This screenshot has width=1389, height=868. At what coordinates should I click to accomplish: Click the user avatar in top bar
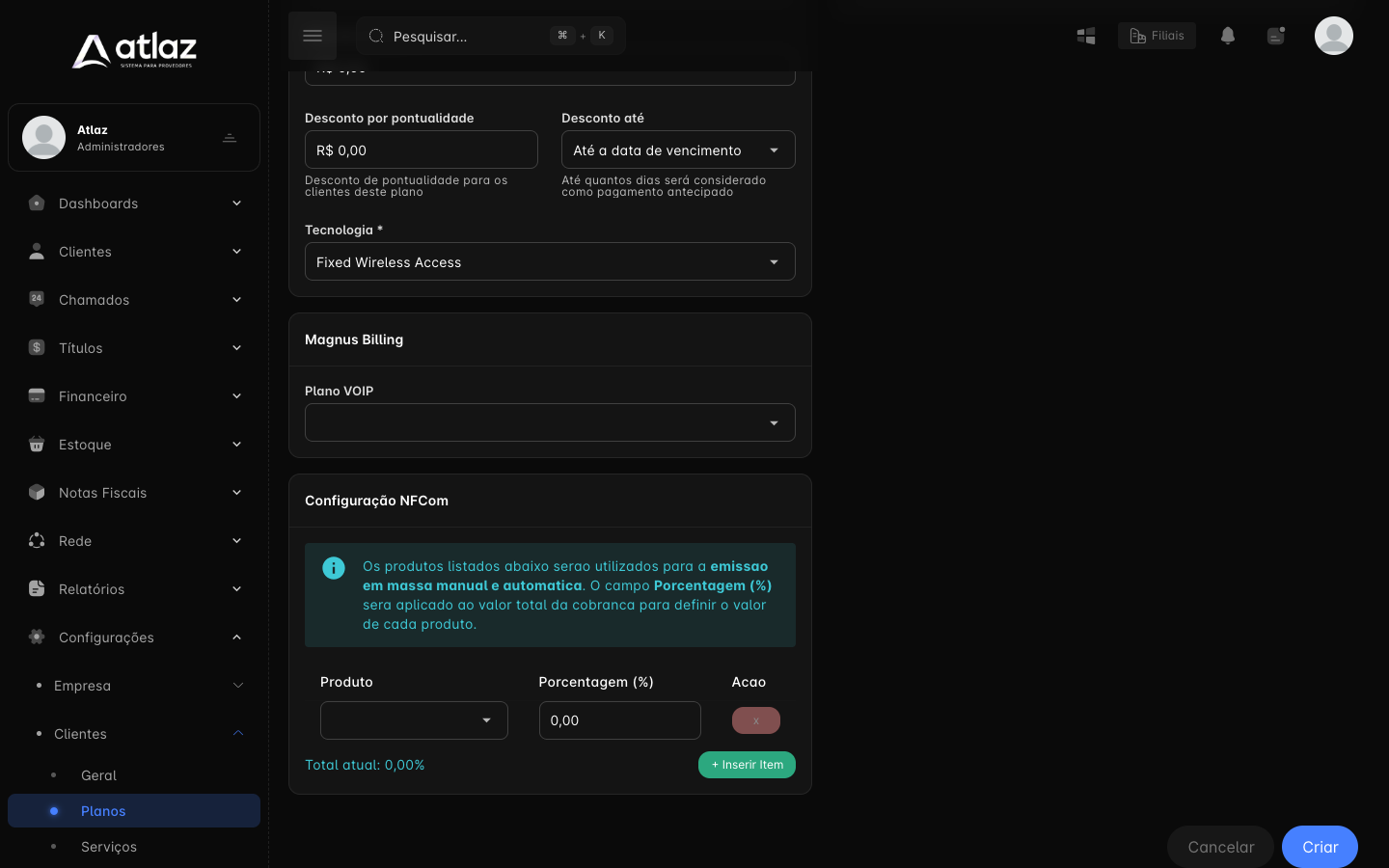(x=1334, y=36)
